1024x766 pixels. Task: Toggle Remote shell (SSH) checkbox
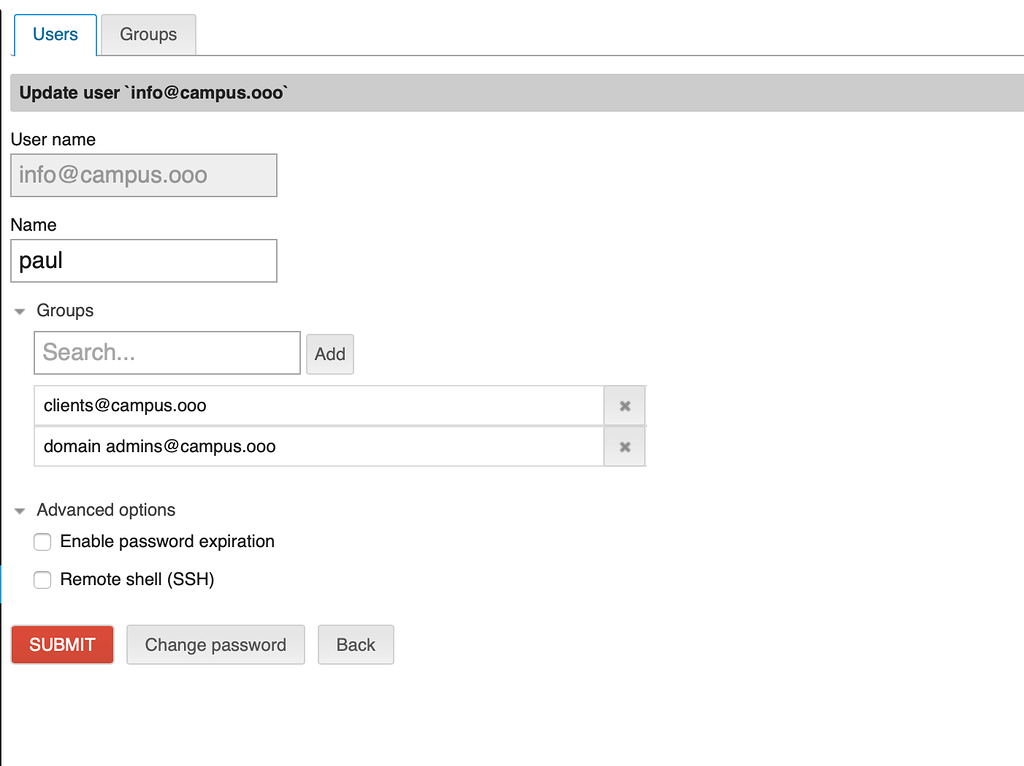coord(42,580)
